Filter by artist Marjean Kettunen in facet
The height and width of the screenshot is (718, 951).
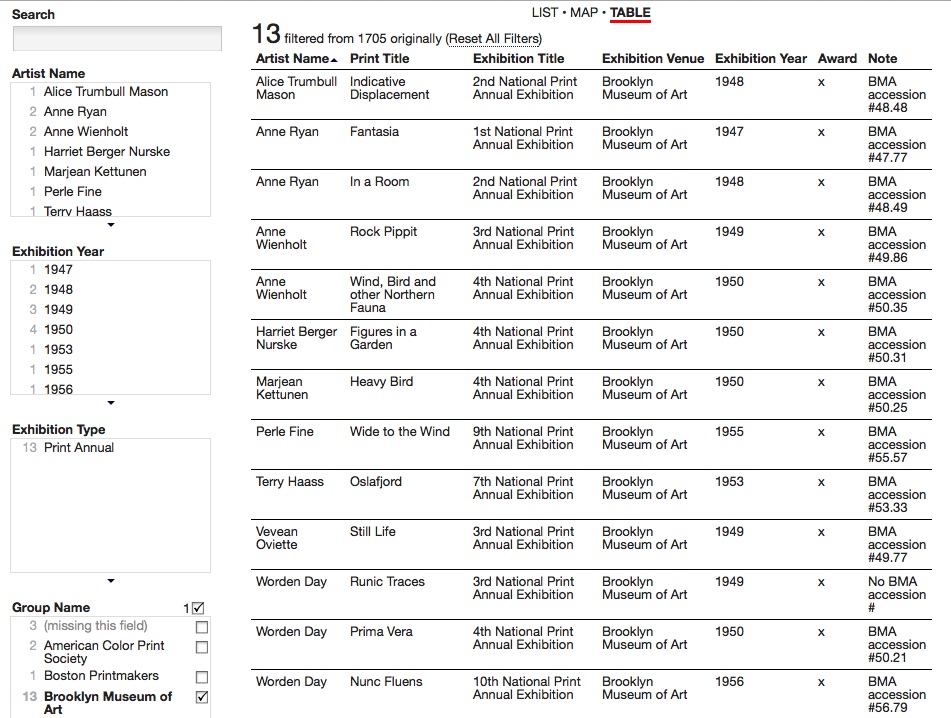pos(95,172)
